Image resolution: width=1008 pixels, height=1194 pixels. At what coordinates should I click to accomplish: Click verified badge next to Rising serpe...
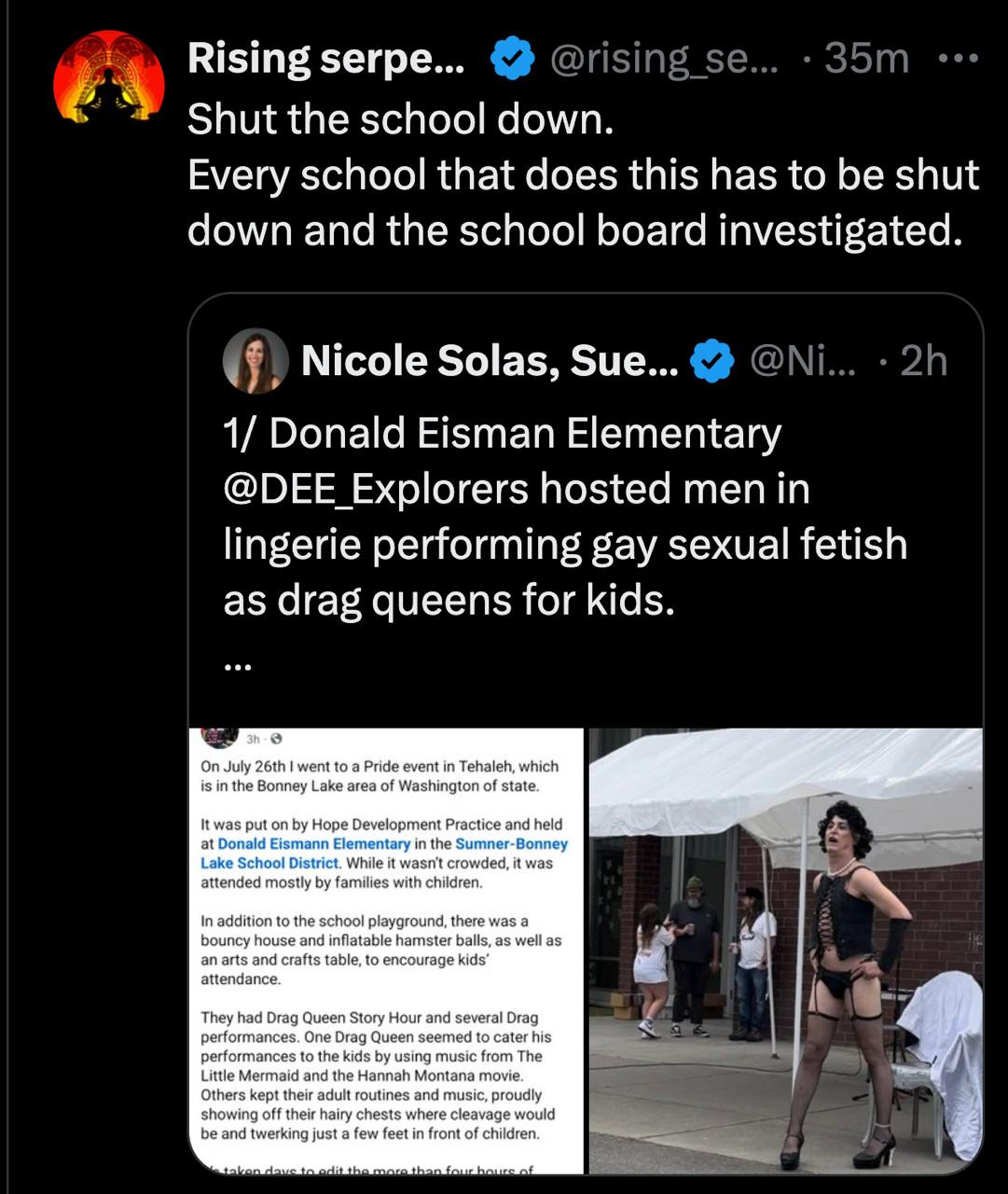pyautogui.click(x=512, y=60)
